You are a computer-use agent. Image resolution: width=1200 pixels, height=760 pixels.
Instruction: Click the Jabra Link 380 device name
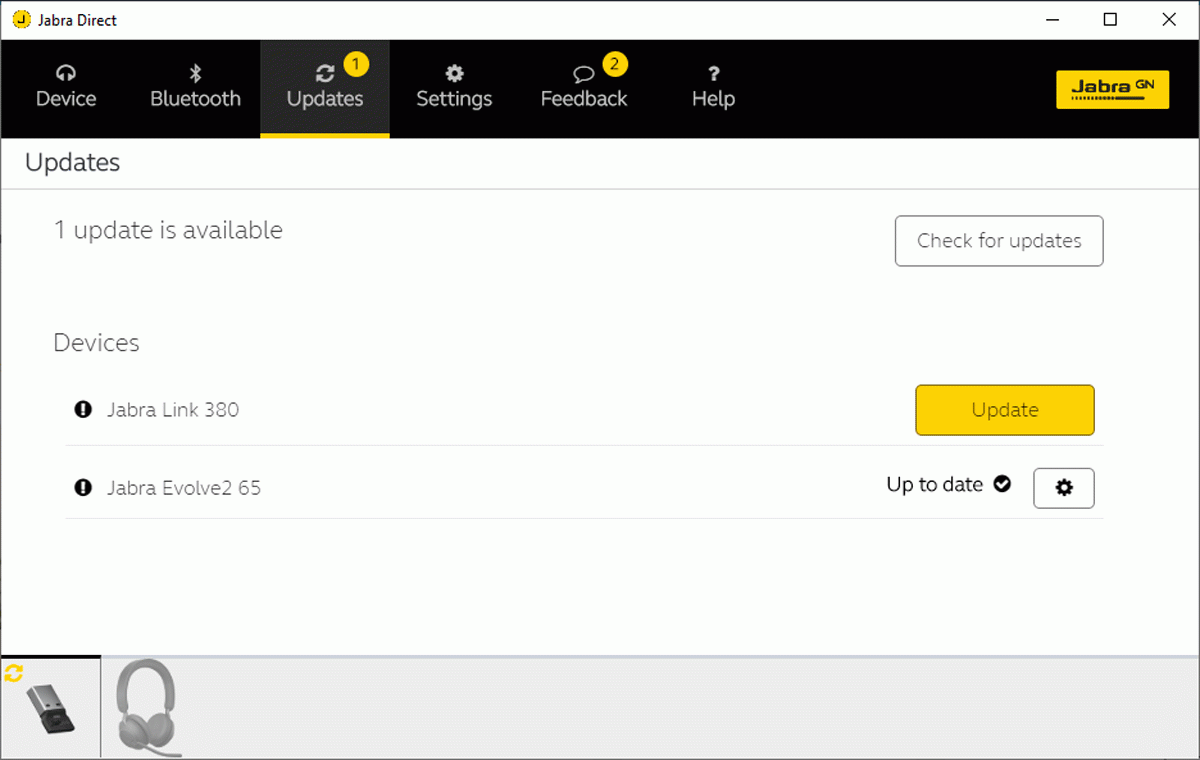pyautogui.click(x=173, y=409)
